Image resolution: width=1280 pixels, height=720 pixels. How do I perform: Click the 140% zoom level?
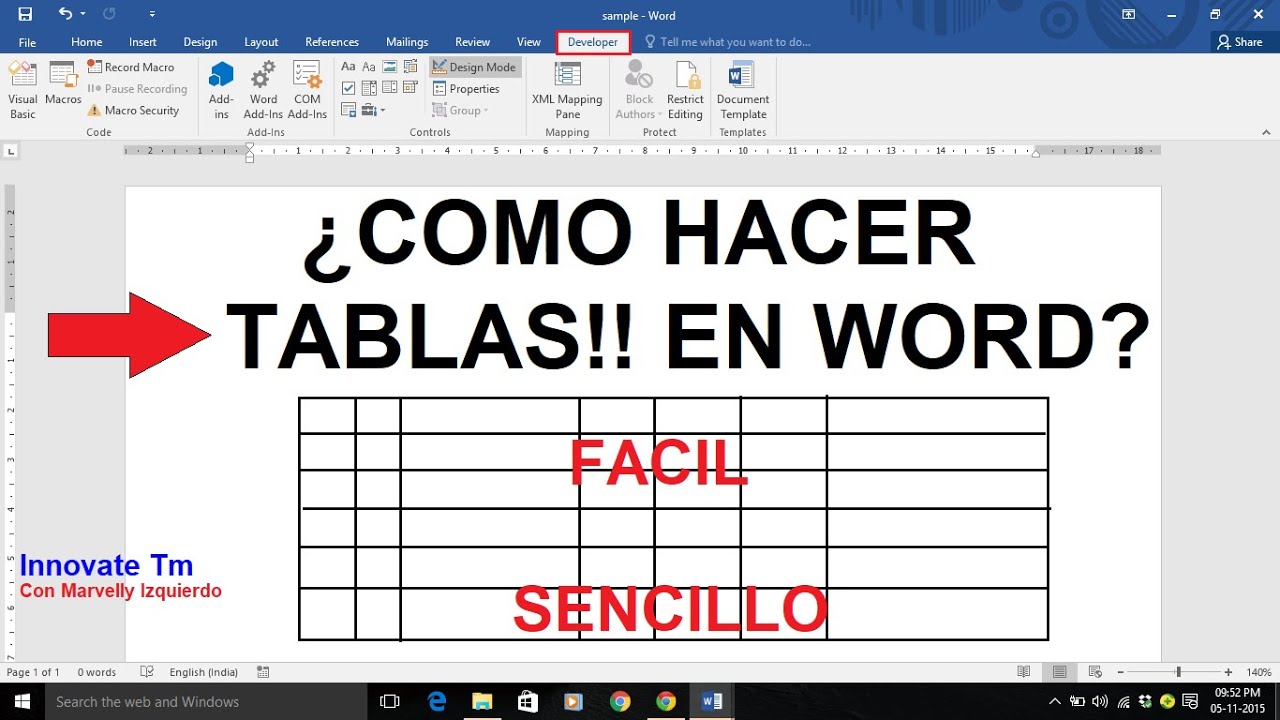tap(1259, 672)
